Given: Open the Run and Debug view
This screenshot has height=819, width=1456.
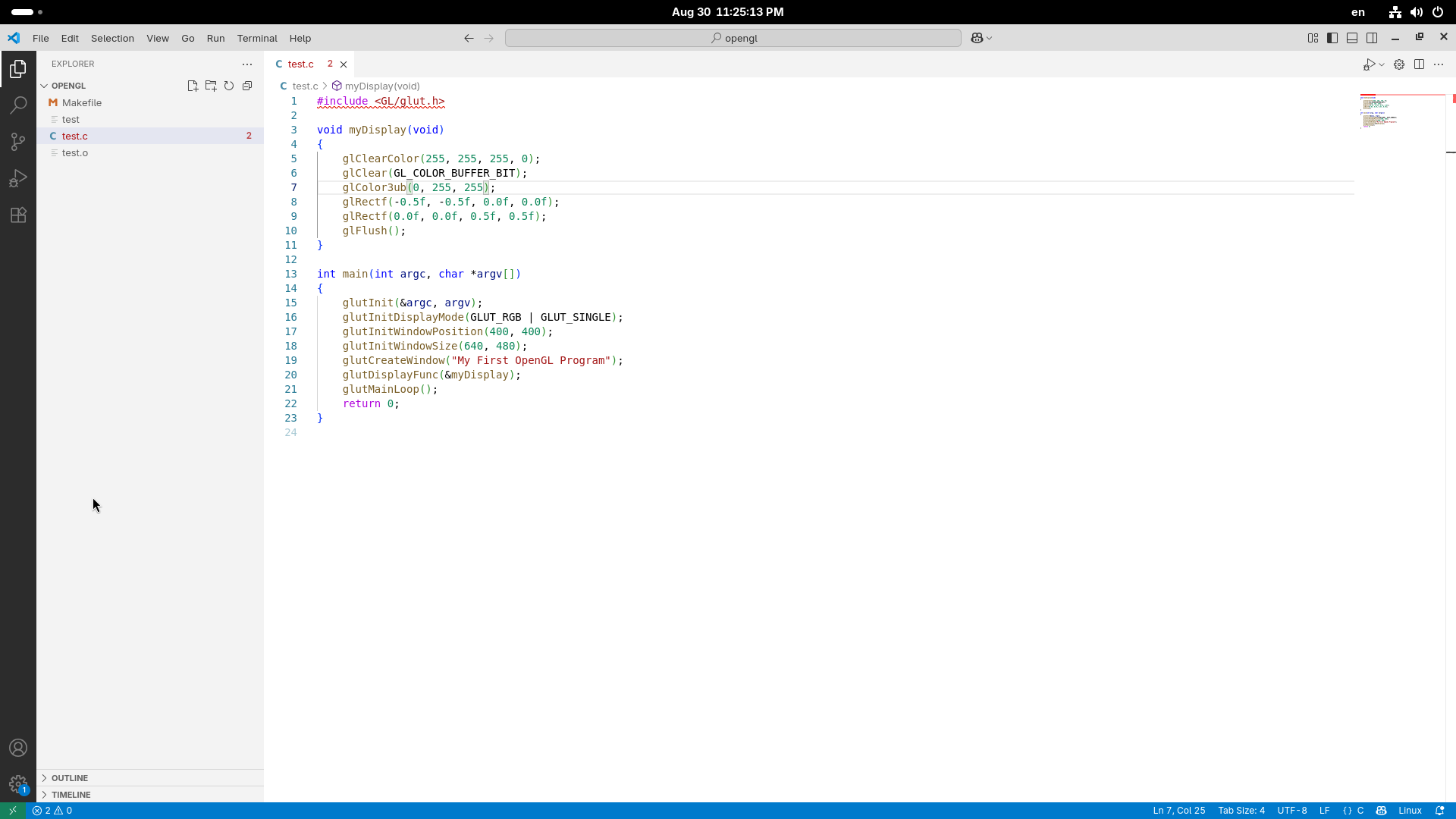Looking at the screenshot, I should [18, 178].
